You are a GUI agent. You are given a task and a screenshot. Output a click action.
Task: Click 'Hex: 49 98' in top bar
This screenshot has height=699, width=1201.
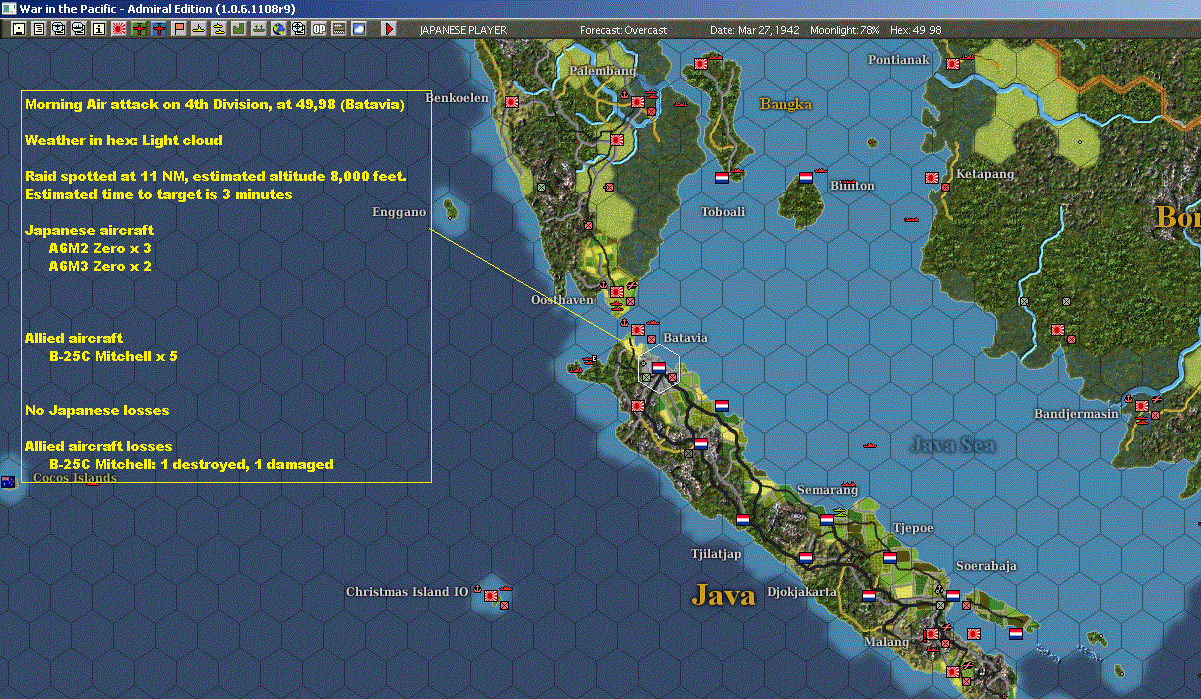point(915,30)
